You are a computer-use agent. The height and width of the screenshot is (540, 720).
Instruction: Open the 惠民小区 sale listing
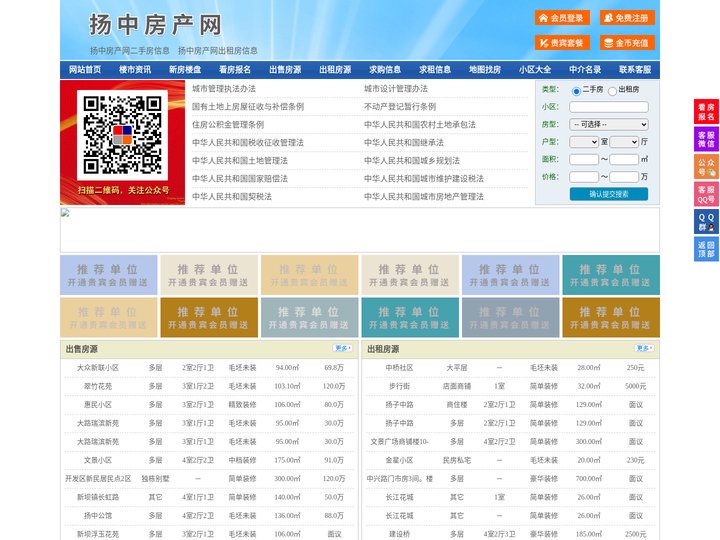pyautogui.click(x=98, y=405)
